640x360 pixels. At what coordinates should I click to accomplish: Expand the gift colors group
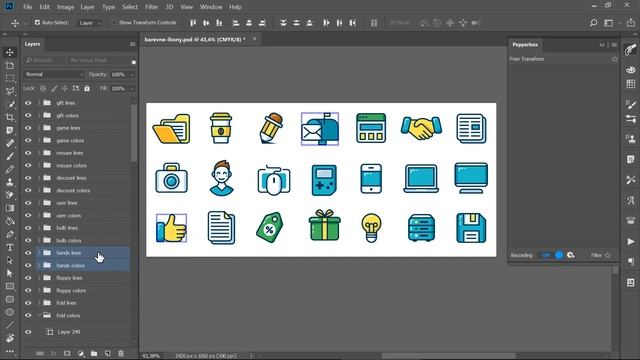39,116
